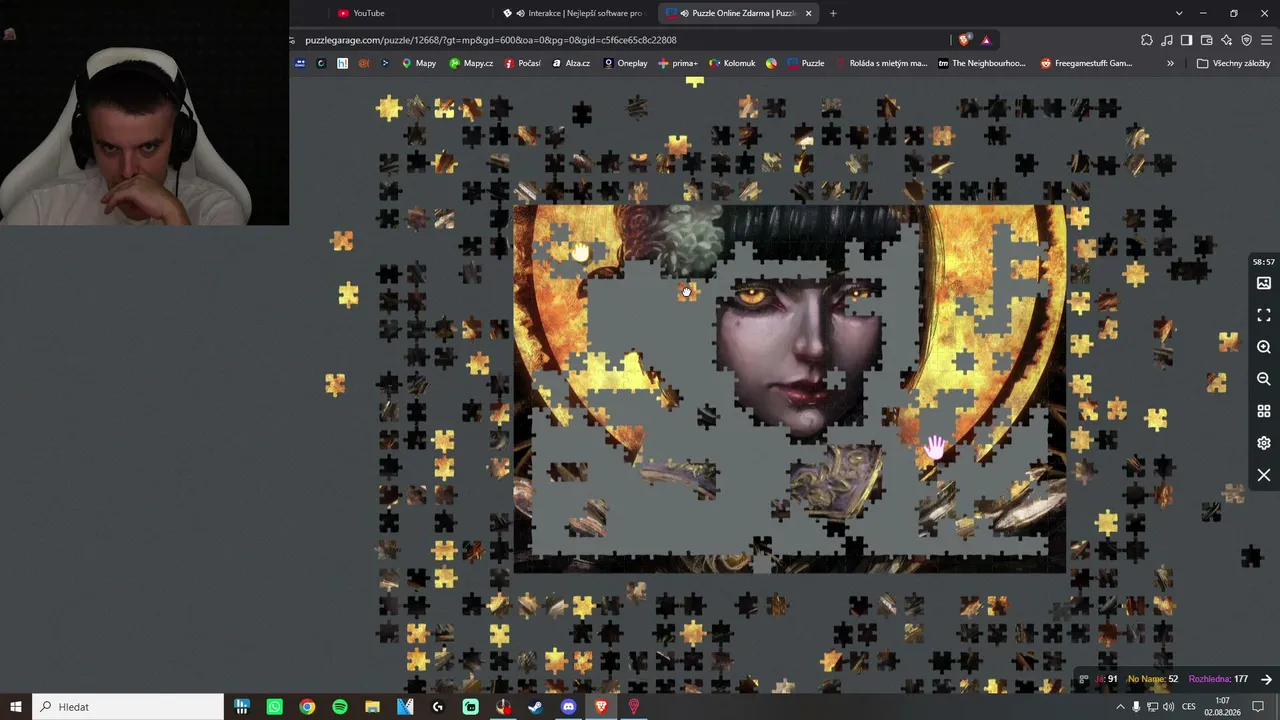The height and width of the screenshot is (720, 1280).
Task: Open the Freegamestuff bookmark
Action: [x=1086, y=63]
